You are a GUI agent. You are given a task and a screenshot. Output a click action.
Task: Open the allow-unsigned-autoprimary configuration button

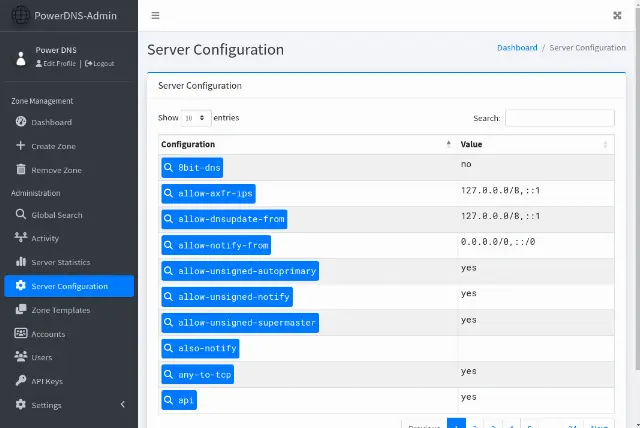240,271
